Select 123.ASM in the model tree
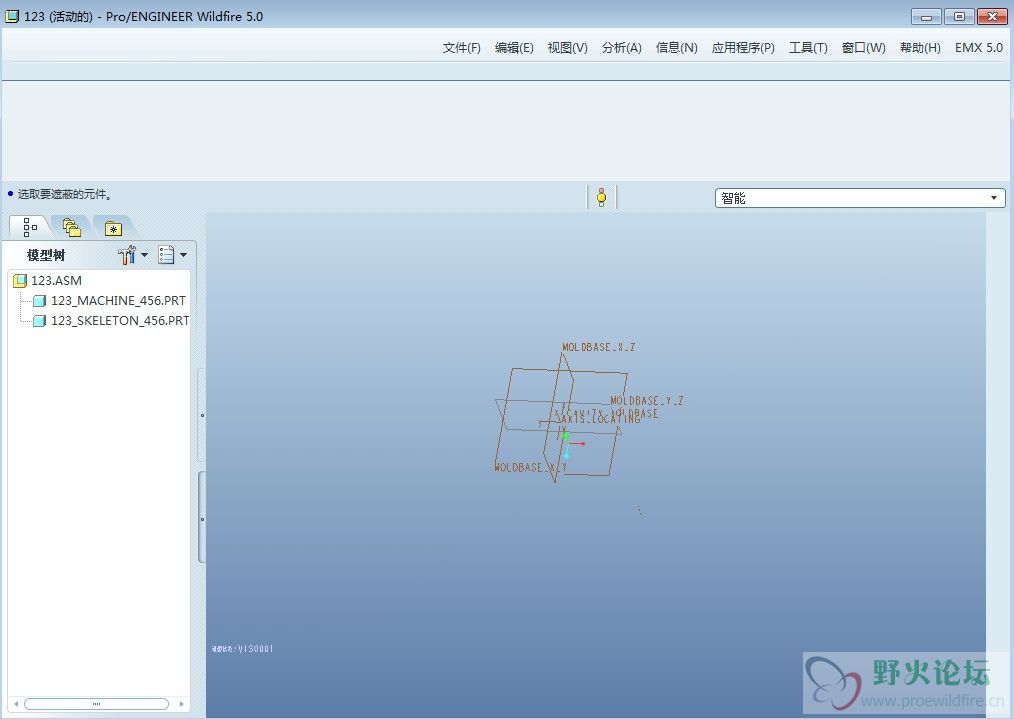Viewport: 1014px width, 719px height. [56, 281]
